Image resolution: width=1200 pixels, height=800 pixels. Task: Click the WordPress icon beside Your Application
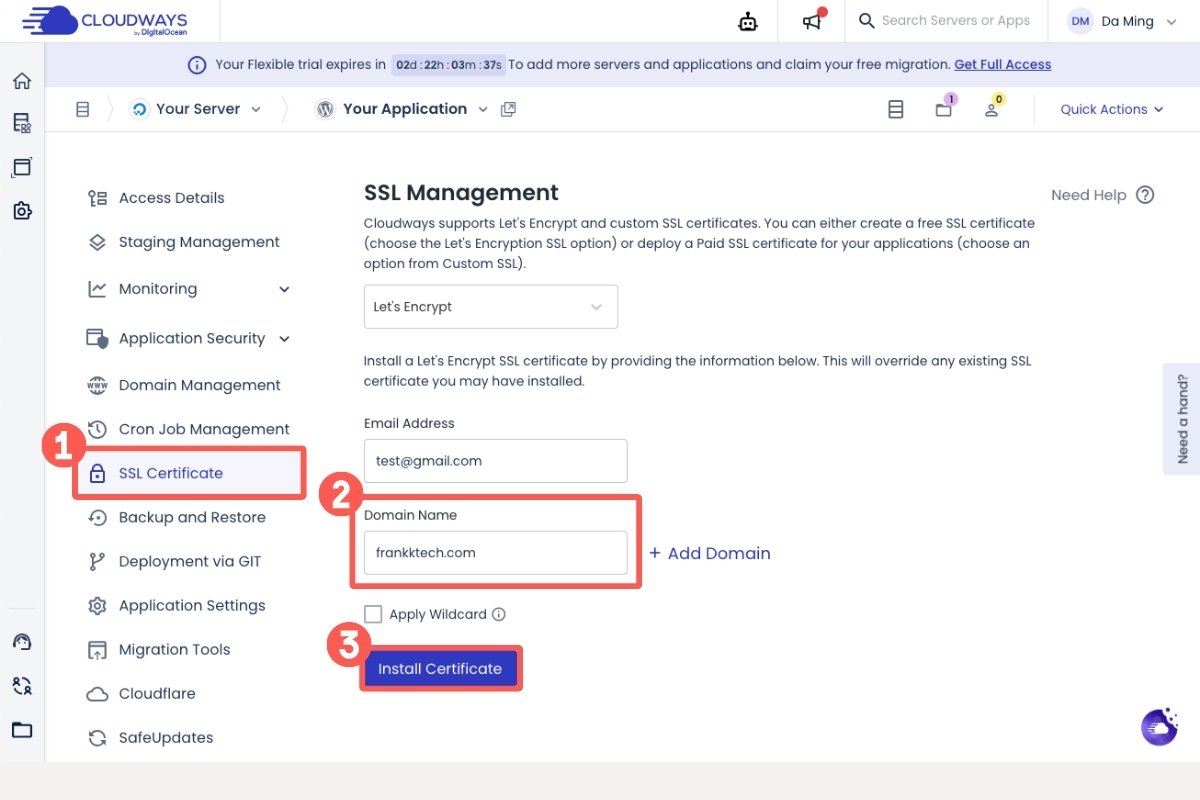(325, 109)
